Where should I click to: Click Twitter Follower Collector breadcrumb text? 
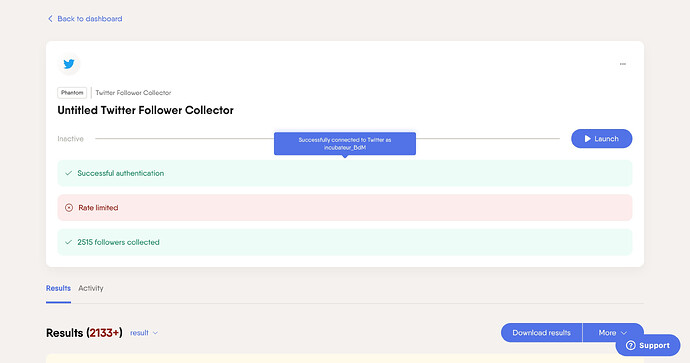pyautogui.click(x=133, y=93)
